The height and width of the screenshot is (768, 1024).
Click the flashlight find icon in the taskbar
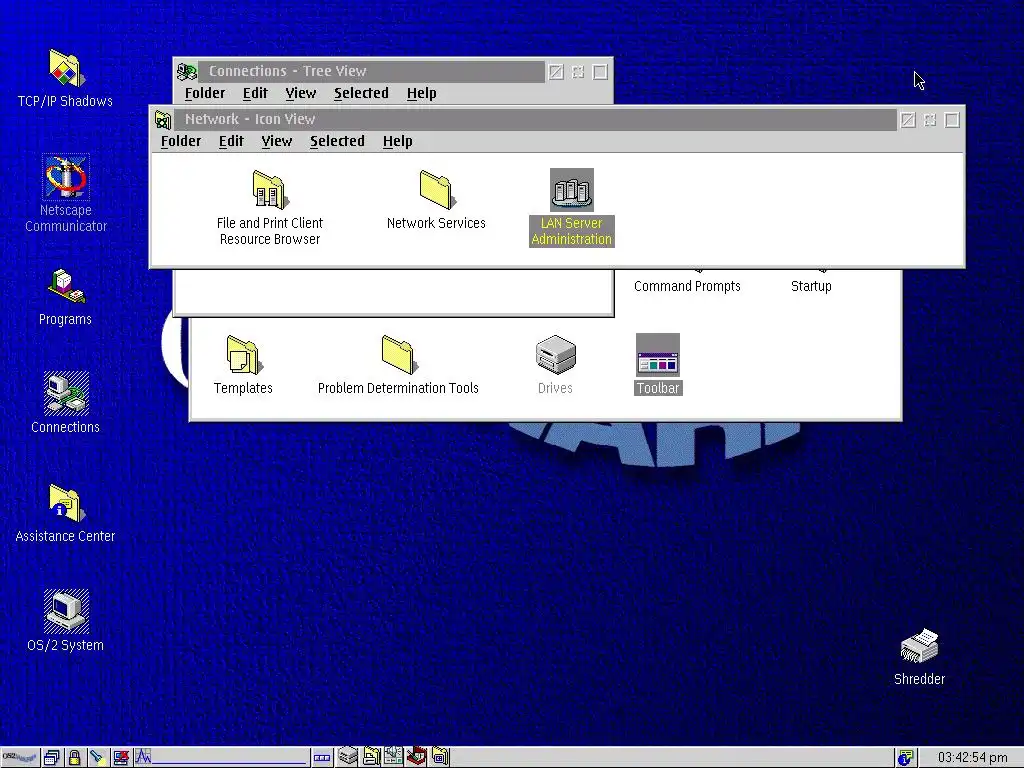point(98,757)
